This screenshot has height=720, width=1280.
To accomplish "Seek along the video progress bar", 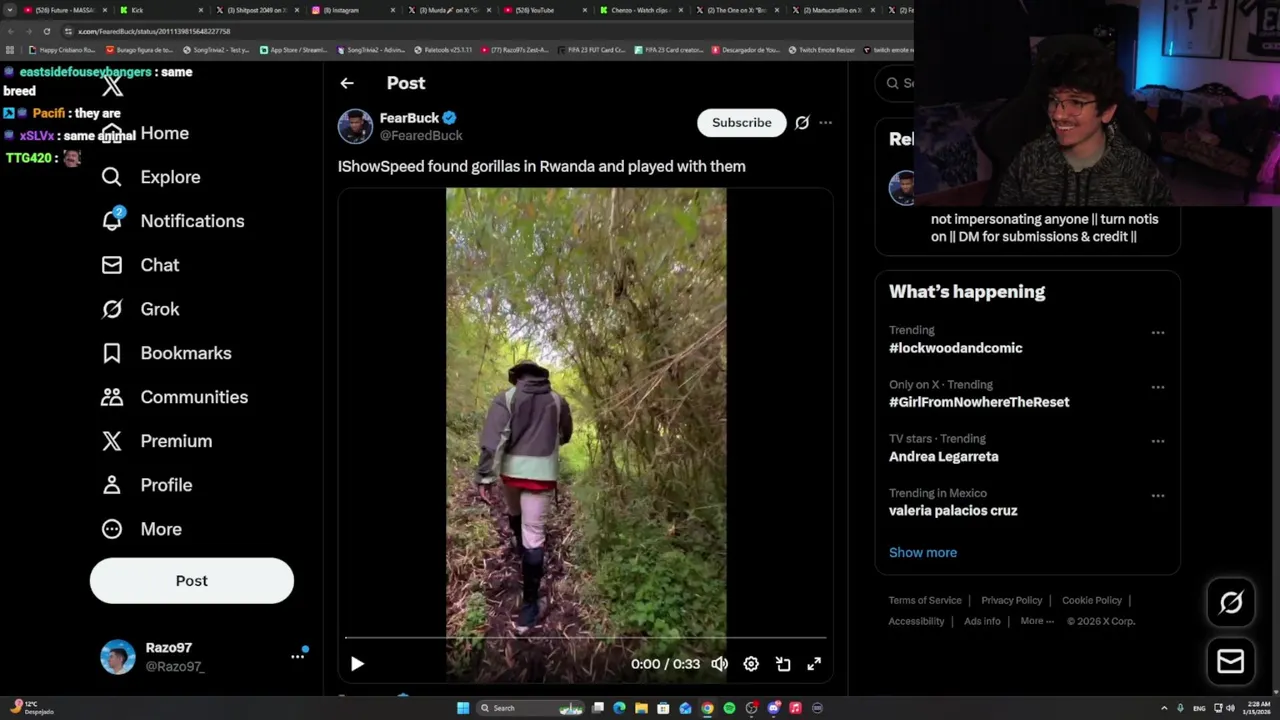I will [586, 637].
